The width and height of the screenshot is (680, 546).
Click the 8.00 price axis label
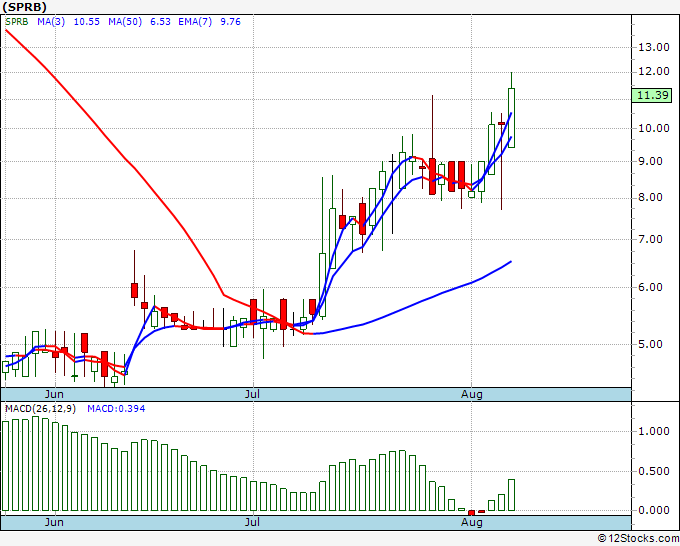pyautogui.click(x=651, y=198)
